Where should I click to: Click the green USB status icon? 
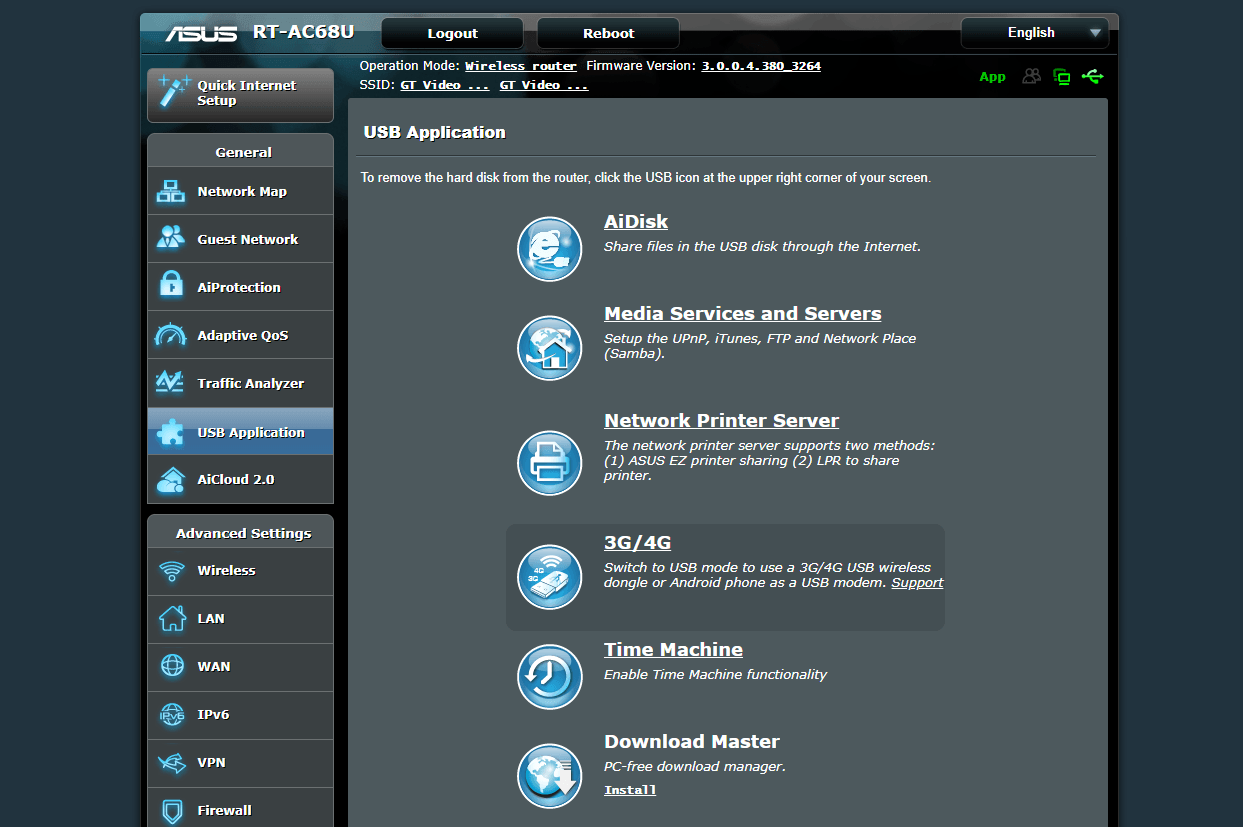[1092, 76]
